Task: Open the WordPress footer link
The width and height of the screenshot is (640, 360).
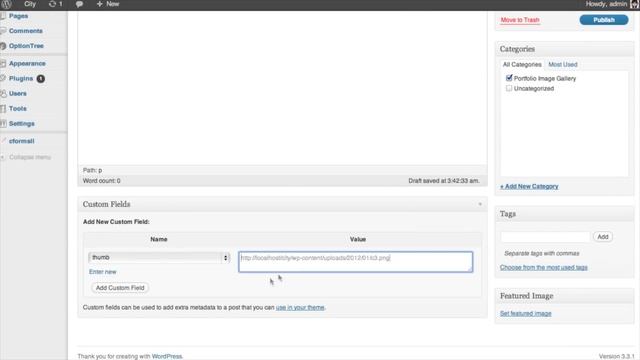Action: coord(167,356)
